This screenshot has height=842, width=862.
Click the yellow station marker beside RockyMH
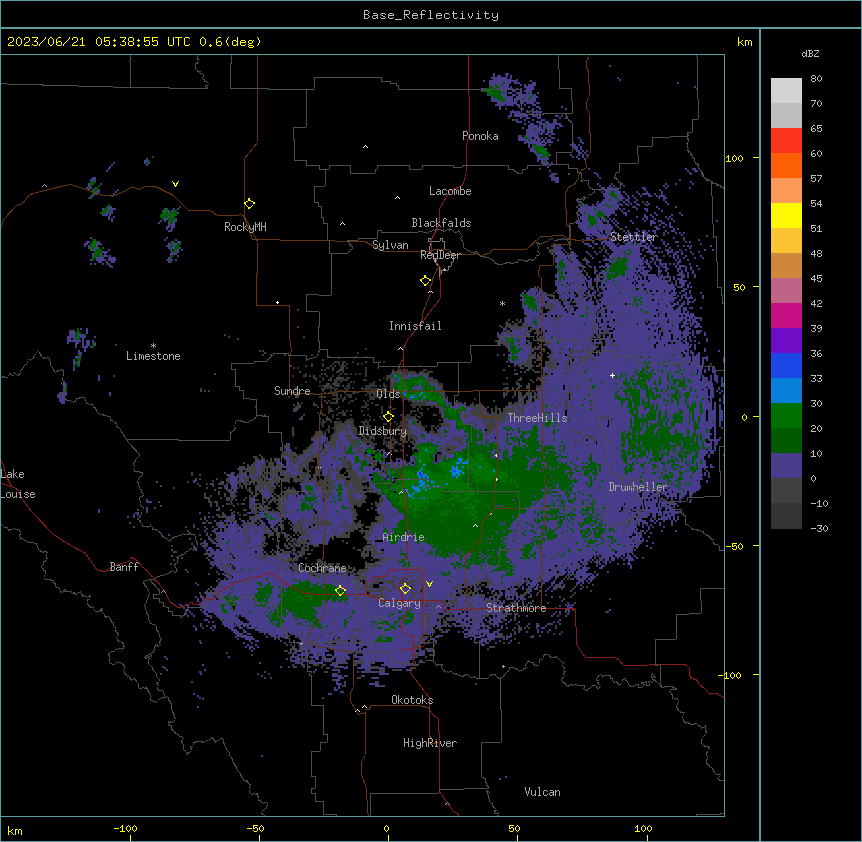pyautogui.click(x=249, y=203)
